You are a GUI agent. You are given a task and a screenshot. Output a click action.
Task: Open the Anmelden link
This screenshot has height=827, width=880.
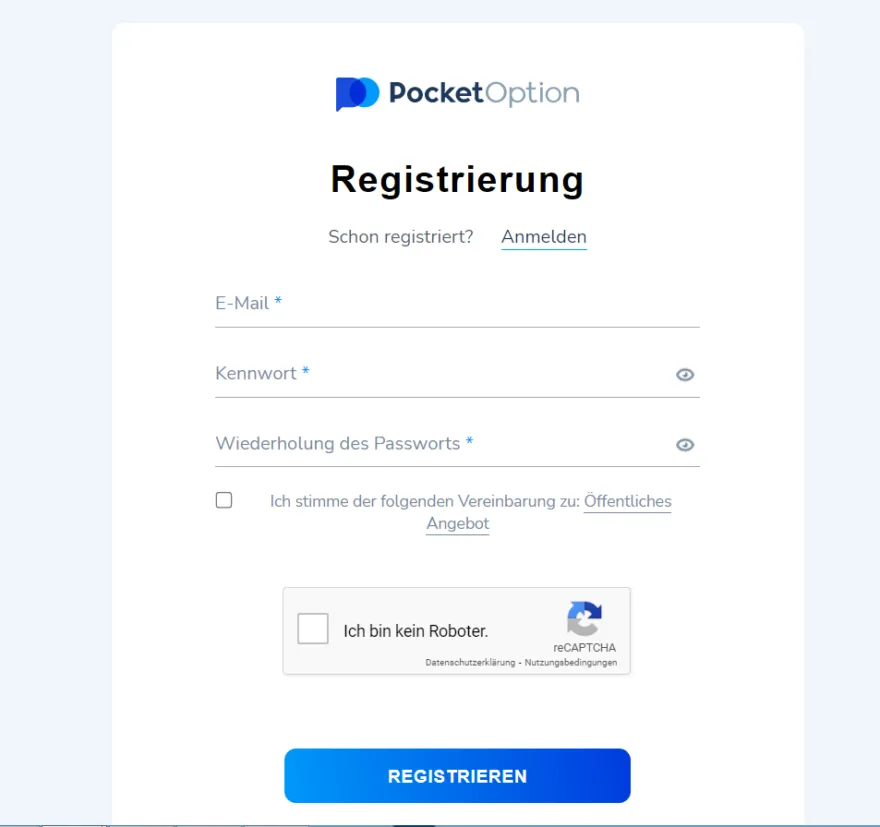543,236
